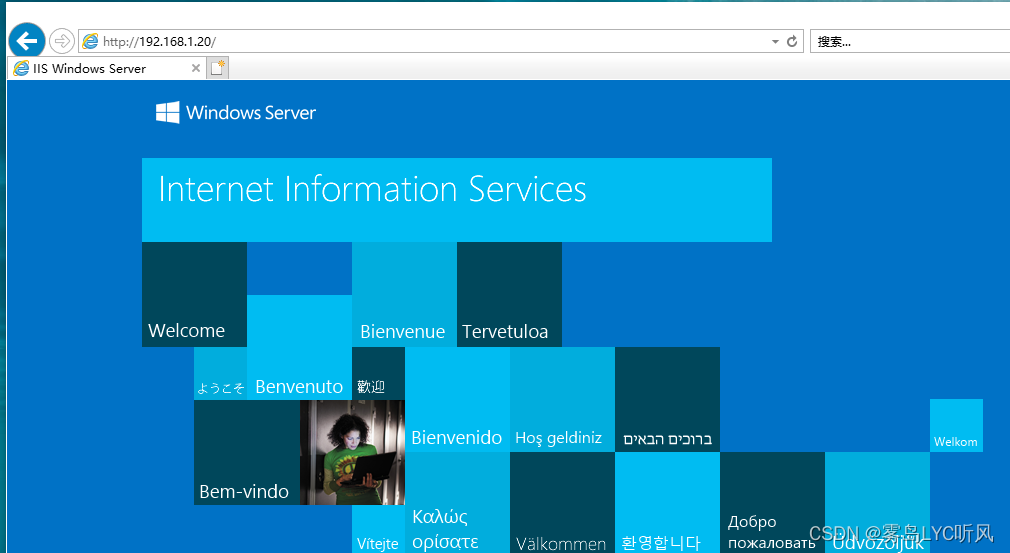Select the Hebrew ברוכים הבאים tile
Screen dimensions: 1010x553
tap(667, 400)
